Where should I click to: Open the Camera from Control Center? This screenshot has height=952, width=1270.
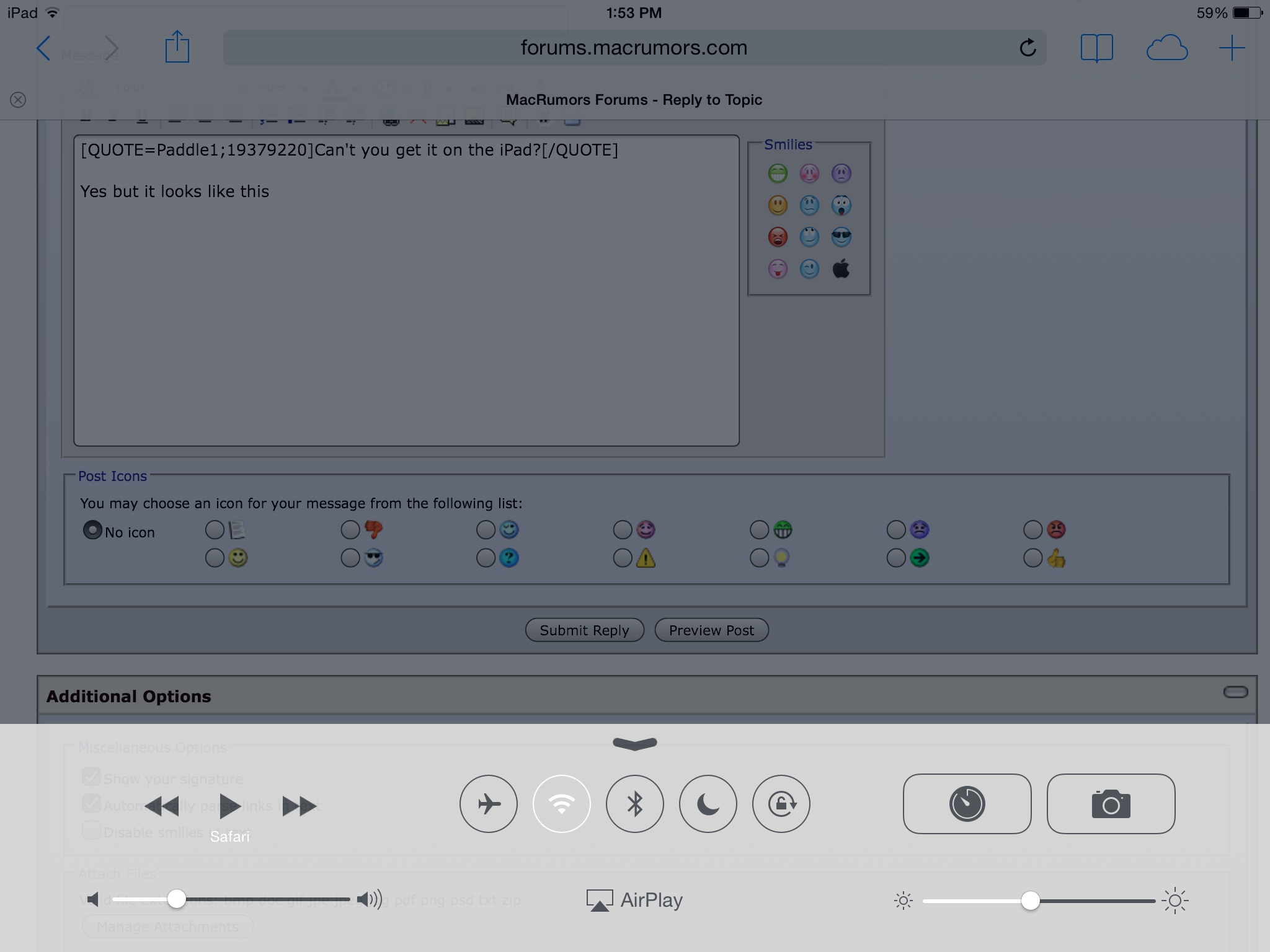tap(1111, 804)
